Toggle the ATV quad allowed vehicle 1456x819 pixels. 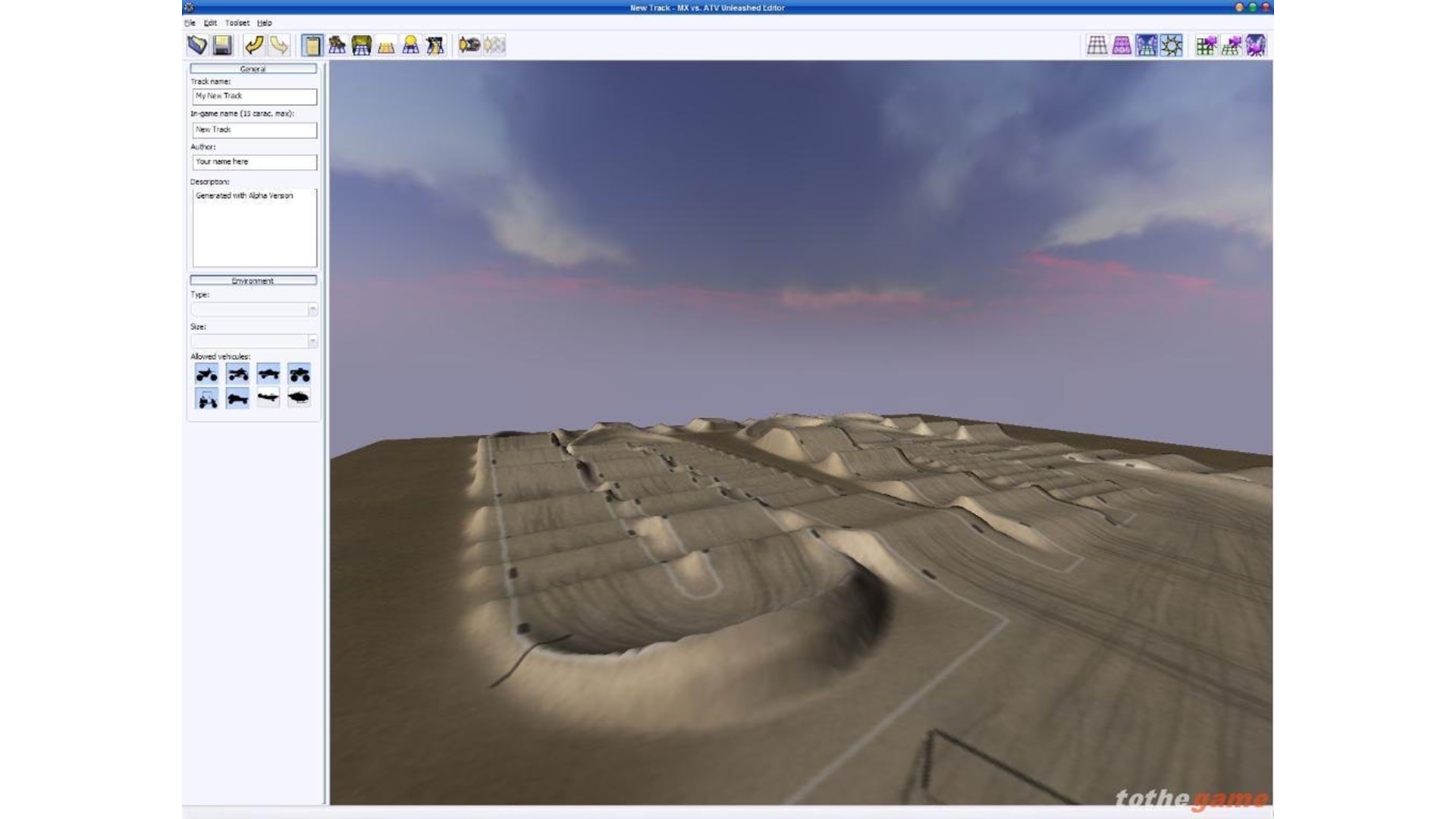(x=238, y=374)
